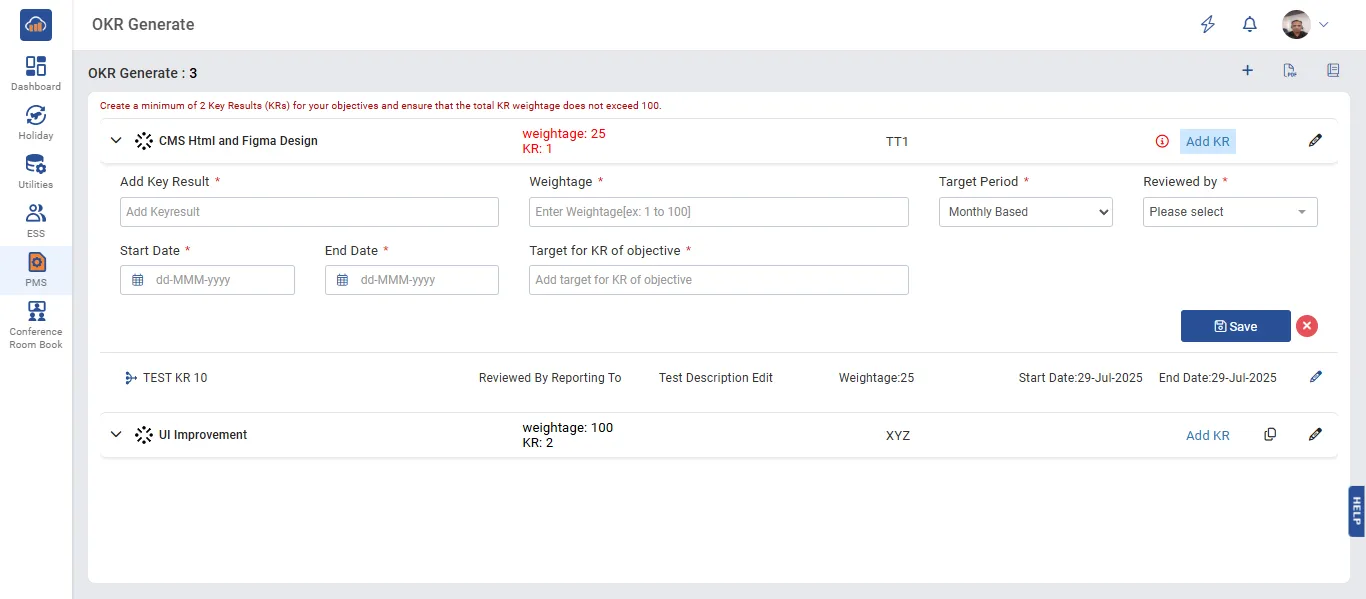Save the new key result

click(1235, 326)
